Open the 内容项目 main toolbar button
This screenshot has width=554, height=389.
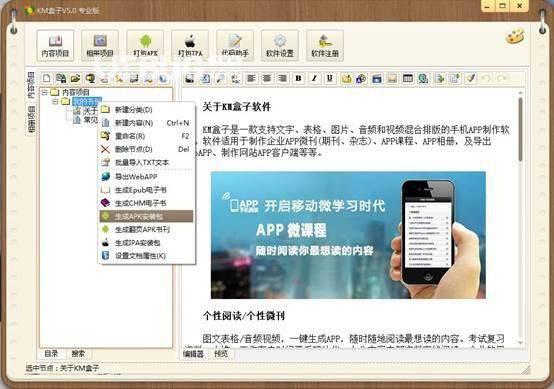pyautogui.click(x=55, y=46)
